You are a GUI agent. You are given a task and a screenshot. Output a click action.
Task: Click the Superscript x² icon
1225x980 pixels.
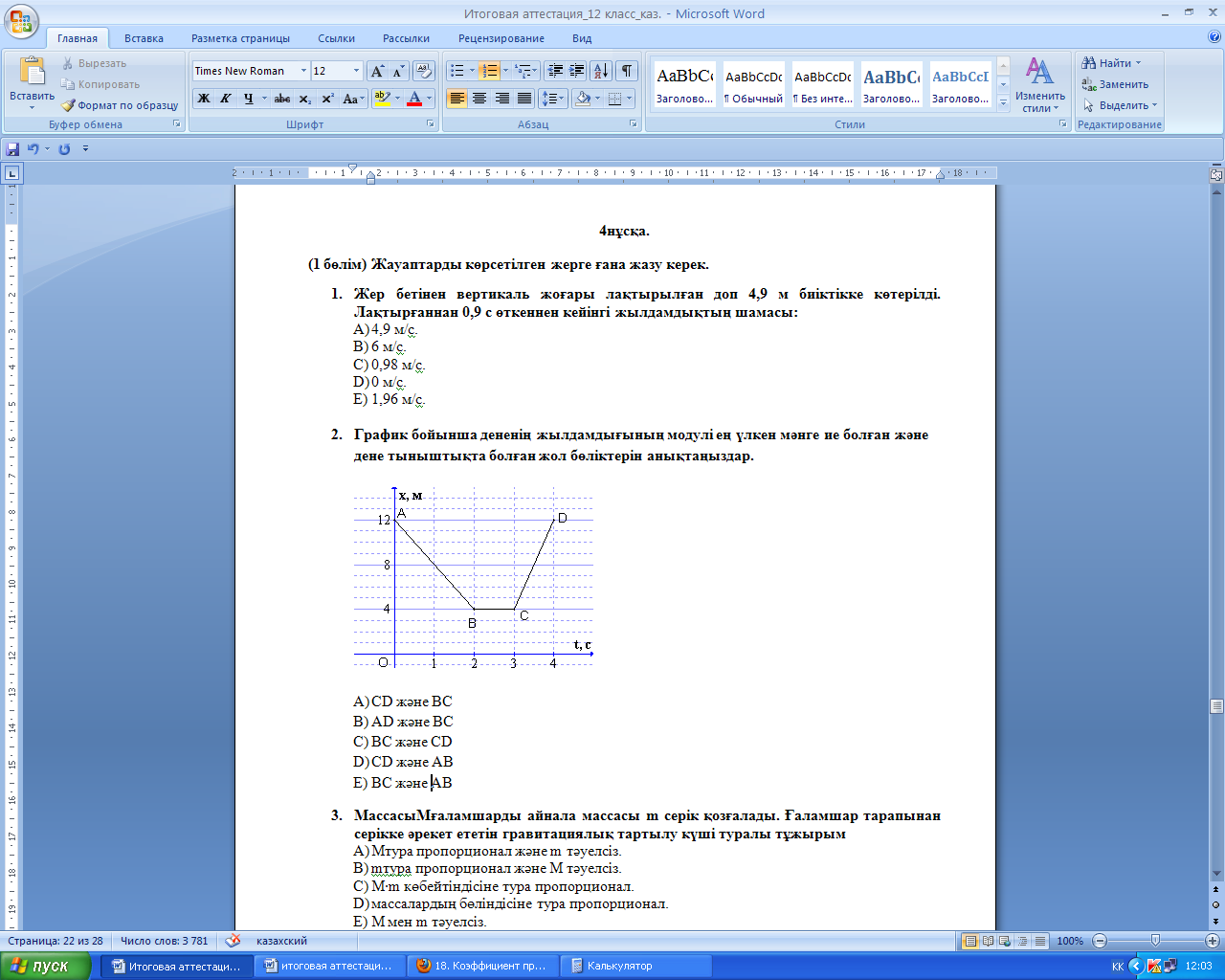click(x=327, y=99)
